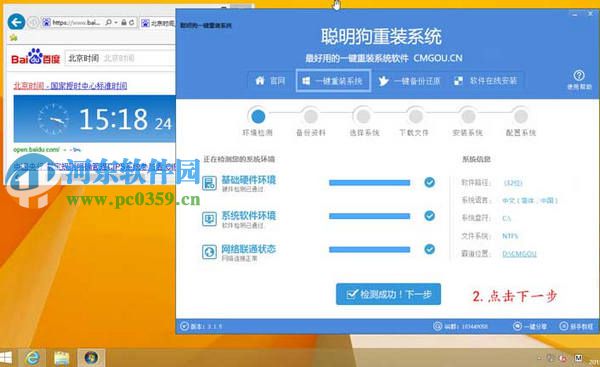Click the 基础硬件环境 progress bar

369,183
